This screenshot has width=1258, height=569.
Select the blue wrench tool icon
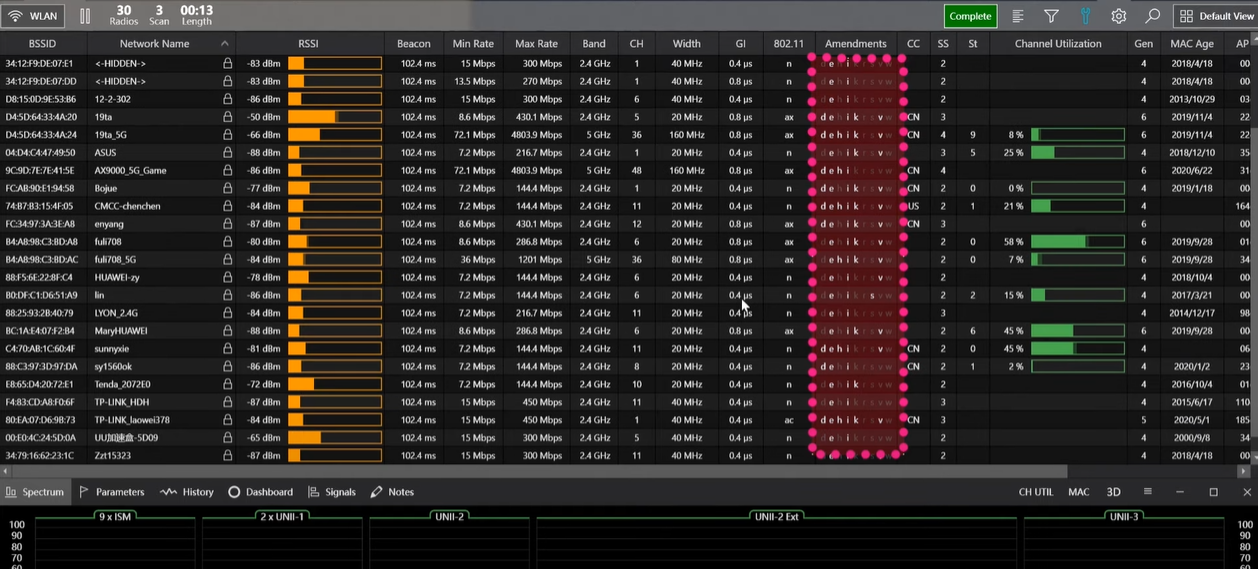(x=1085, y=16)
